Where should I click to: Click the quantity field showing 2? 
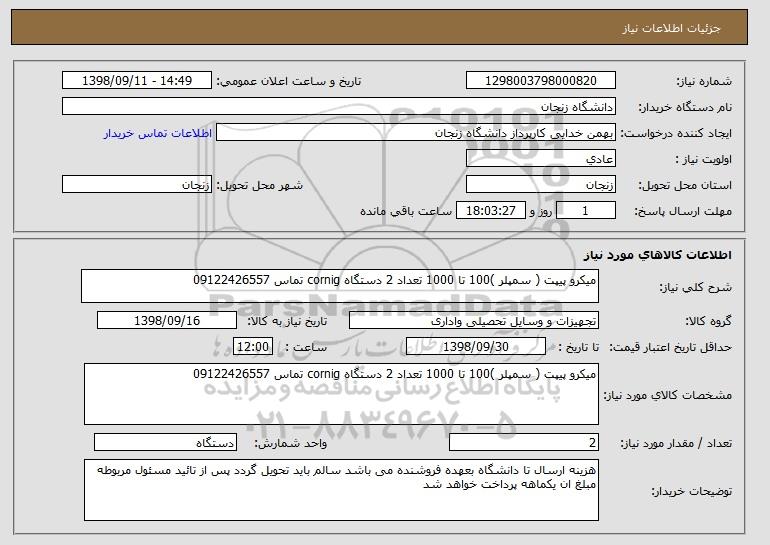(x=524, y=442)
